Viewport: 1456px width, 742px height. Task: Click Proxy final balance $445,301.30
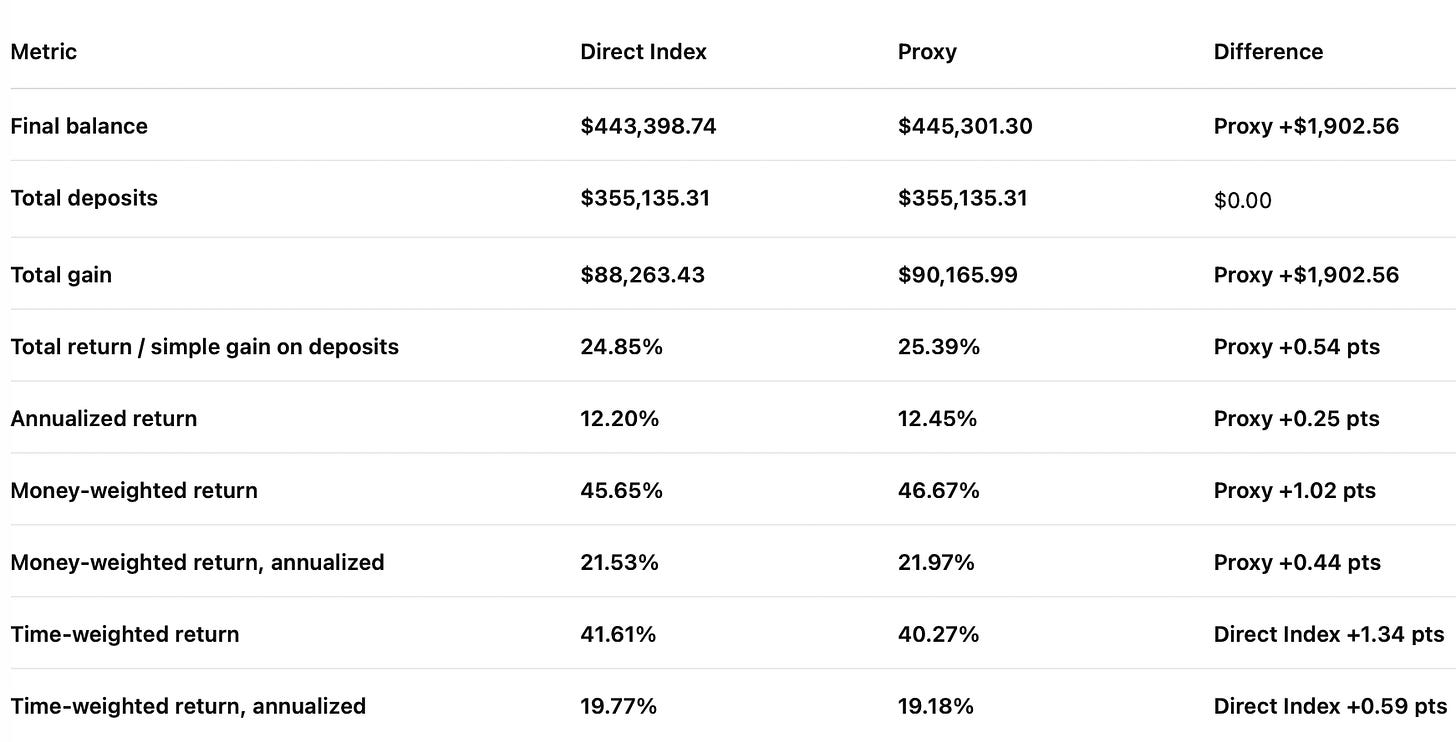[x=965, y=126]
